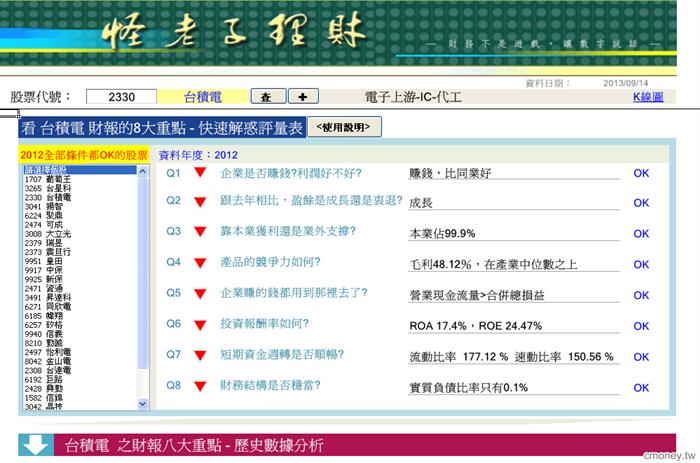Open the K線圖 link

click(x=648, y=97)
